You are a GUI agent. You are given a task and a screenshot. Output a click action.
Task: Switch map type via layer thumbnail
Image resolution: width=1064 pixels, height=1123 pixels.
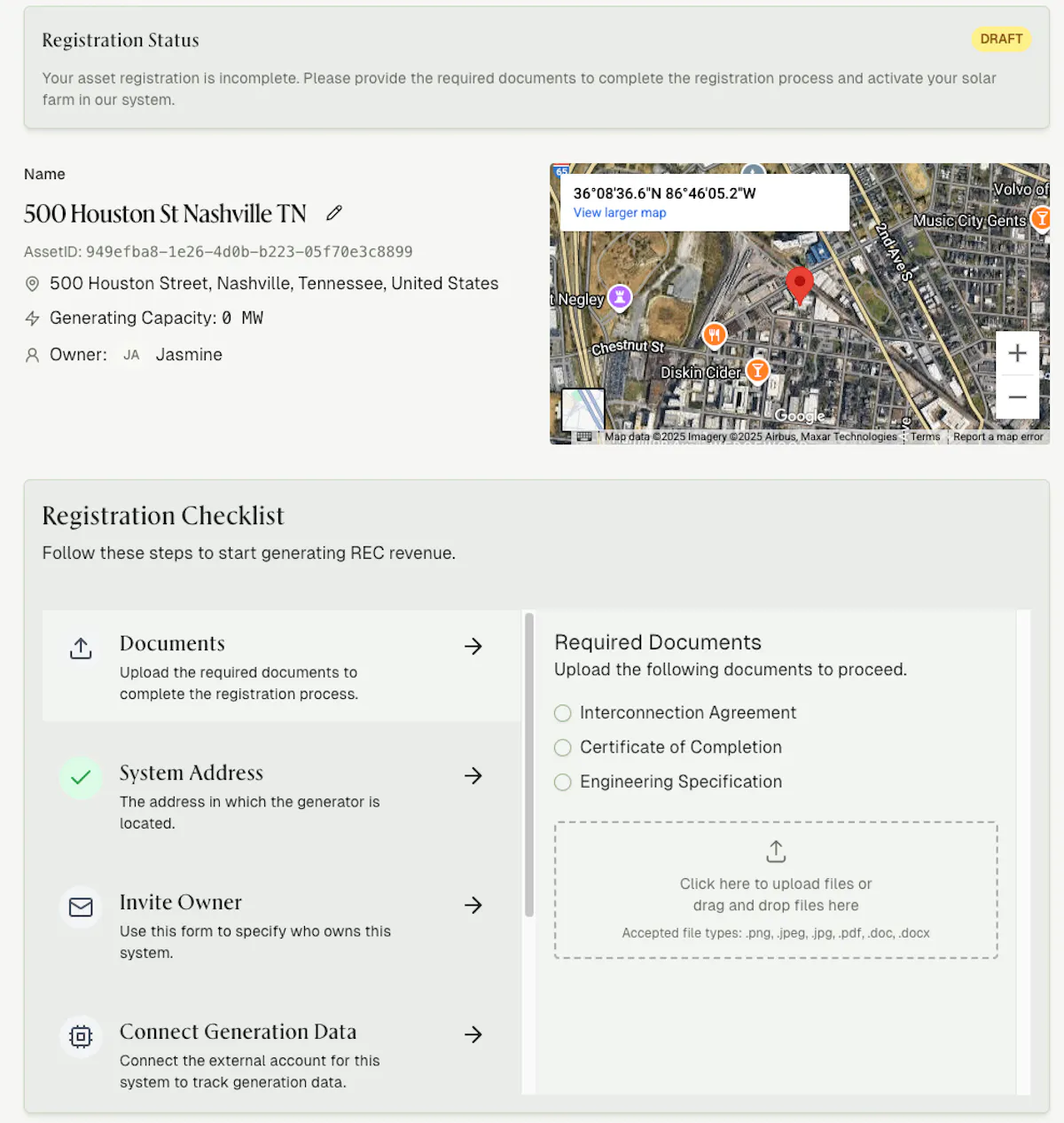coord(583,410)
